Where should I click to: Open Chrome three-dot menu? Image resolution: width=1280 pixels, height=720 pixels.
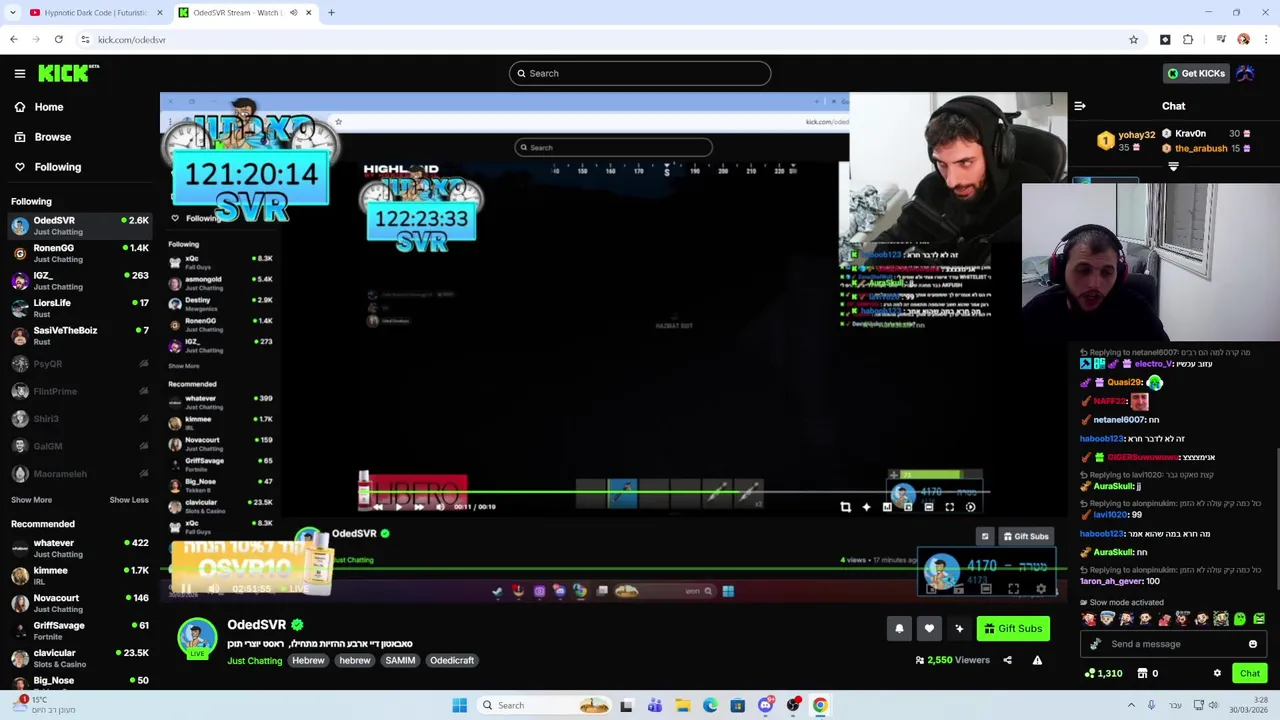coord(1266,40)
